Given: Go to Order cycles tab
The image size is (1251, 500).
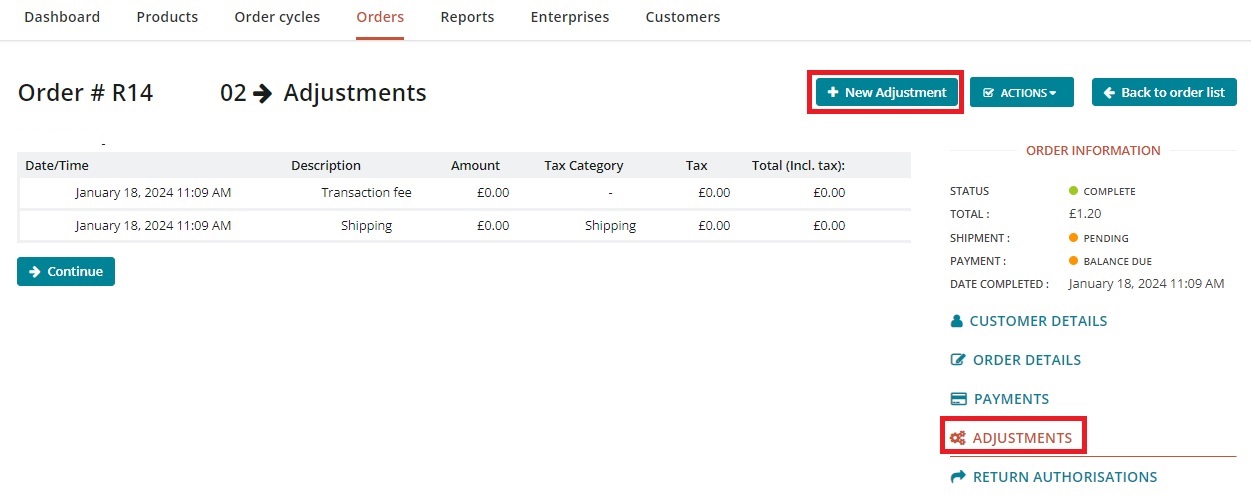Looking at the screenshot, I should [277, 17].
